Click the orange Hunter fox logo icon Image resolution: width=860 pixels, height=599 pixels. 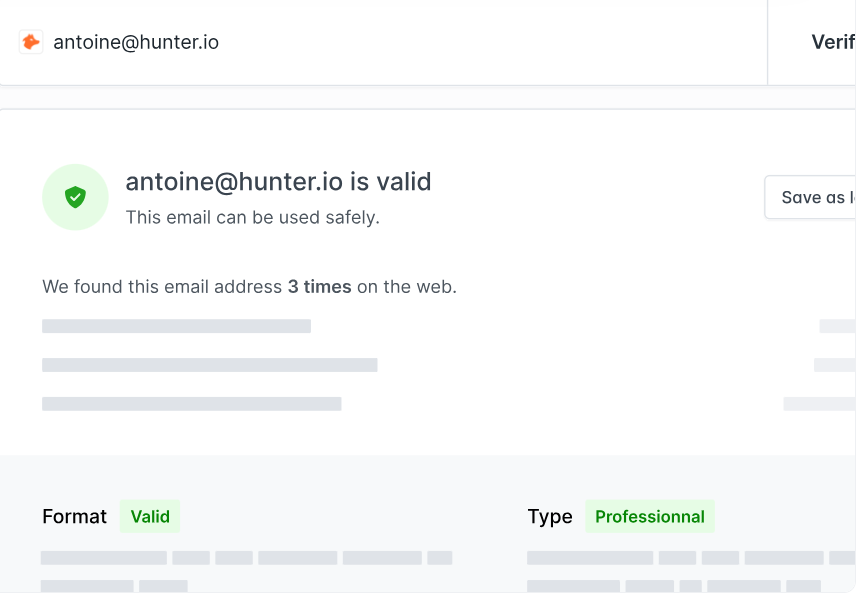click(x=31, y=42)
